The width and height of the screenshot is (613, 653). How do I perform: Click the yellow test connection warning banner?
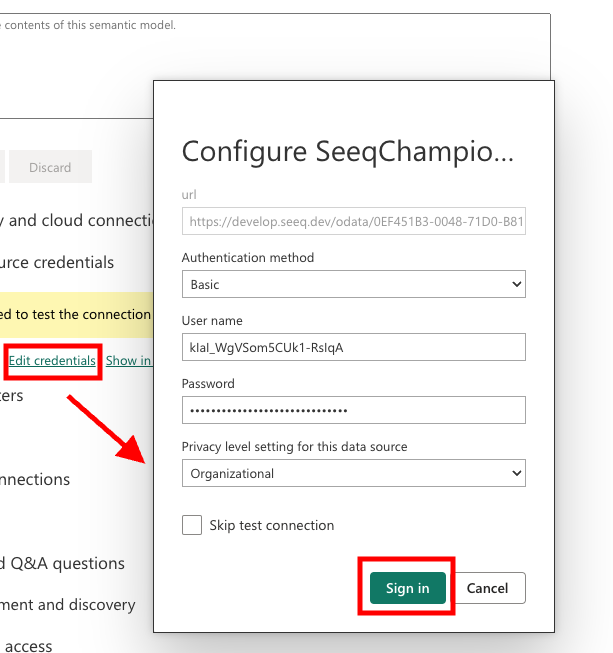click(x=75, y=314)
